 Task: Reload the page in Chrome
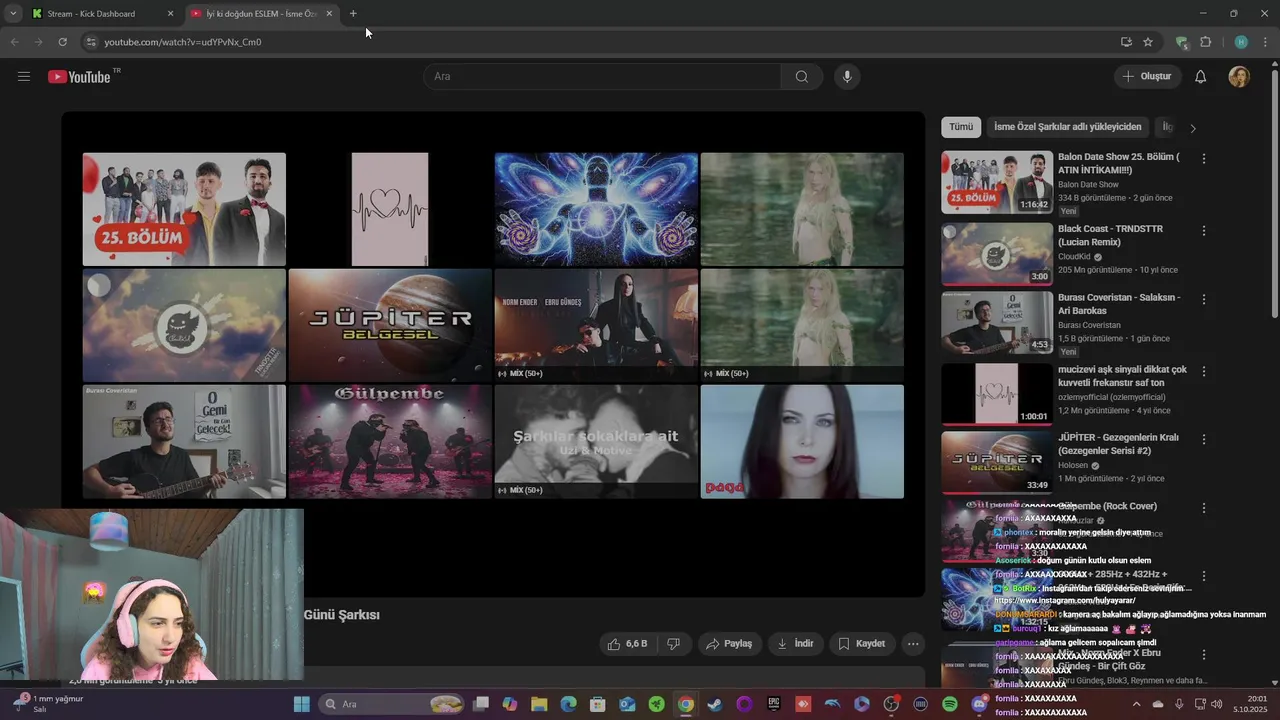click(x=62, y=42)
